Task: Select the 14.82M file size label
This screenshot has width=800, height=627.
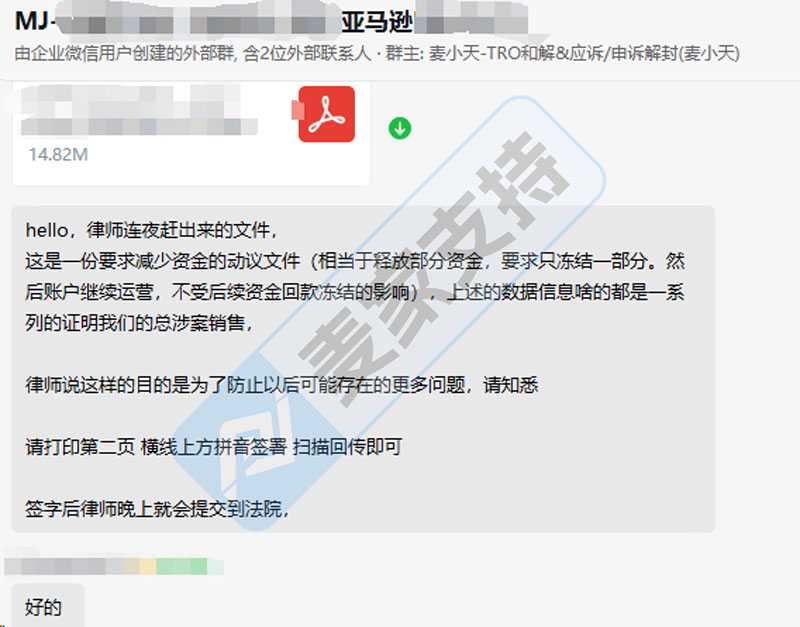Action: pos(58,154)
